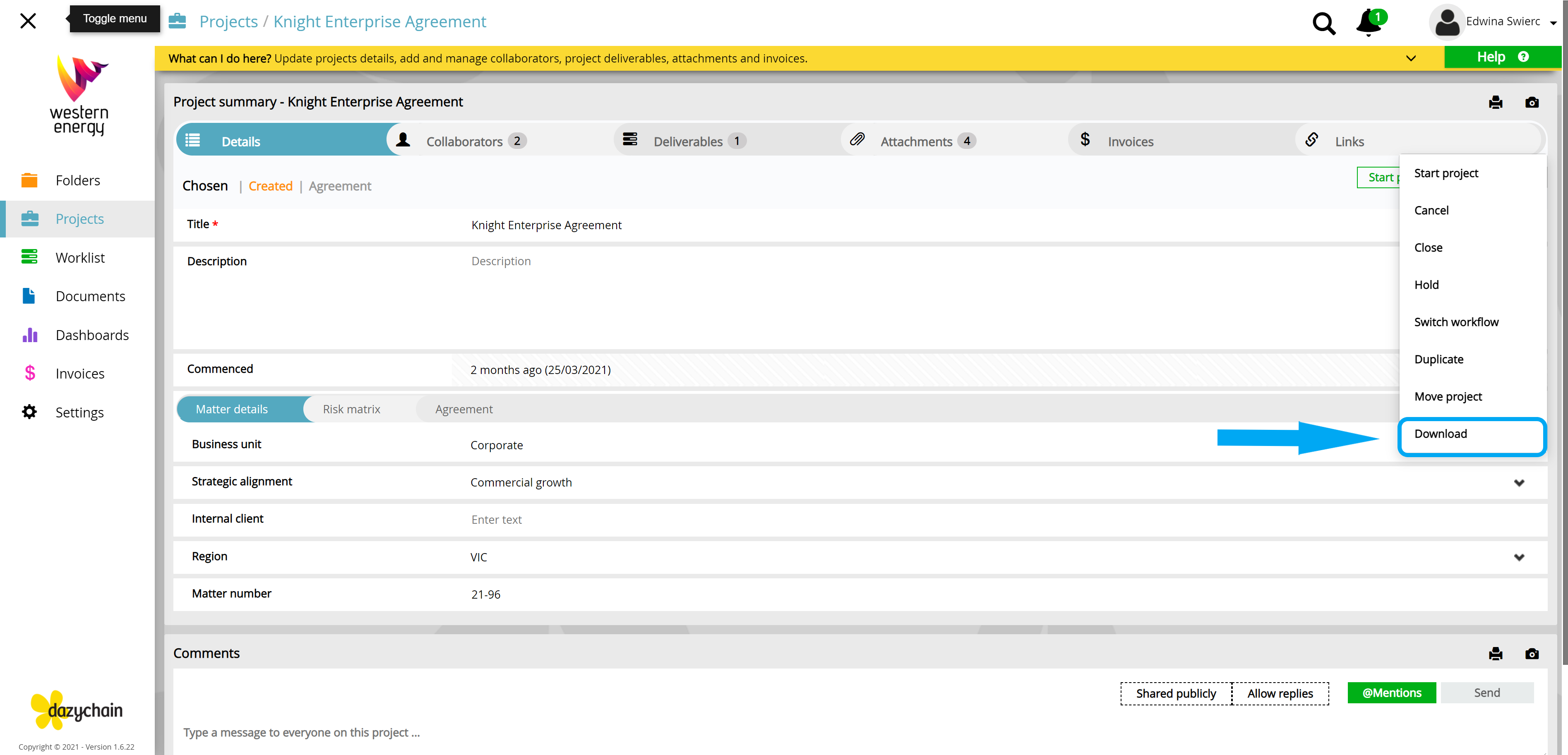Click the Western Energy logo
1568x755 pixels.
click(79, 95)
